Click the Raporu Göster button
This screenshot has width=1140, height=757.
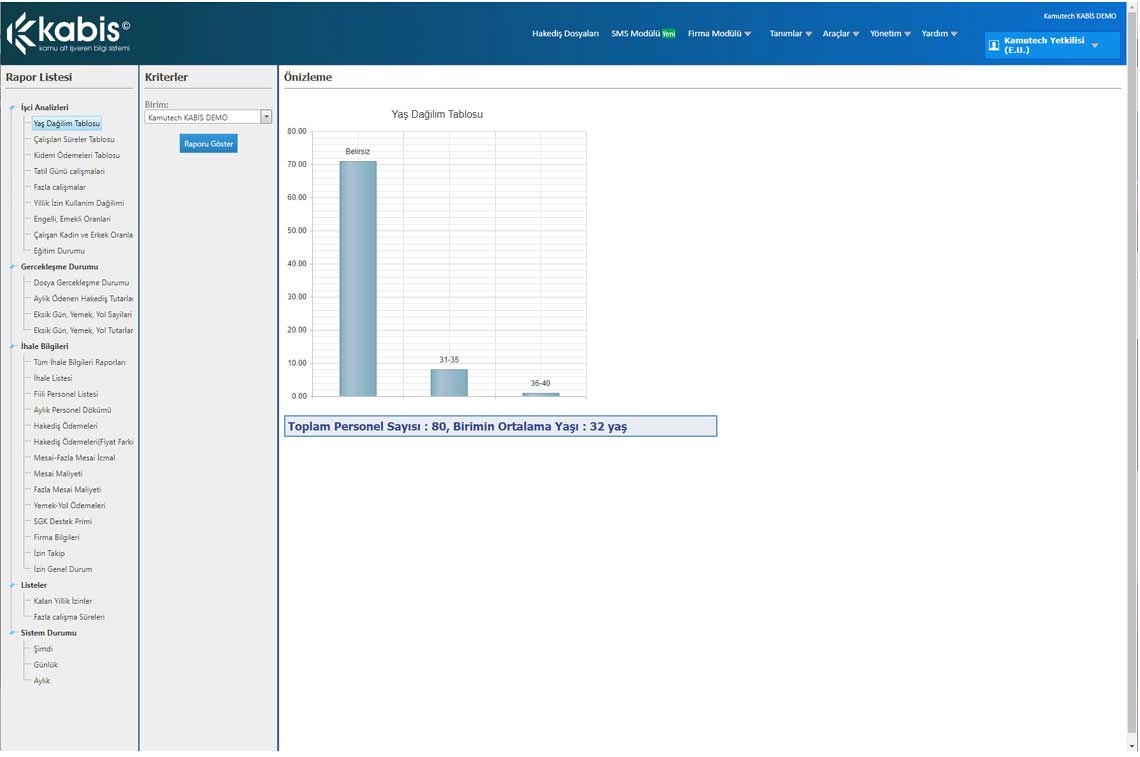coord(209,143)
